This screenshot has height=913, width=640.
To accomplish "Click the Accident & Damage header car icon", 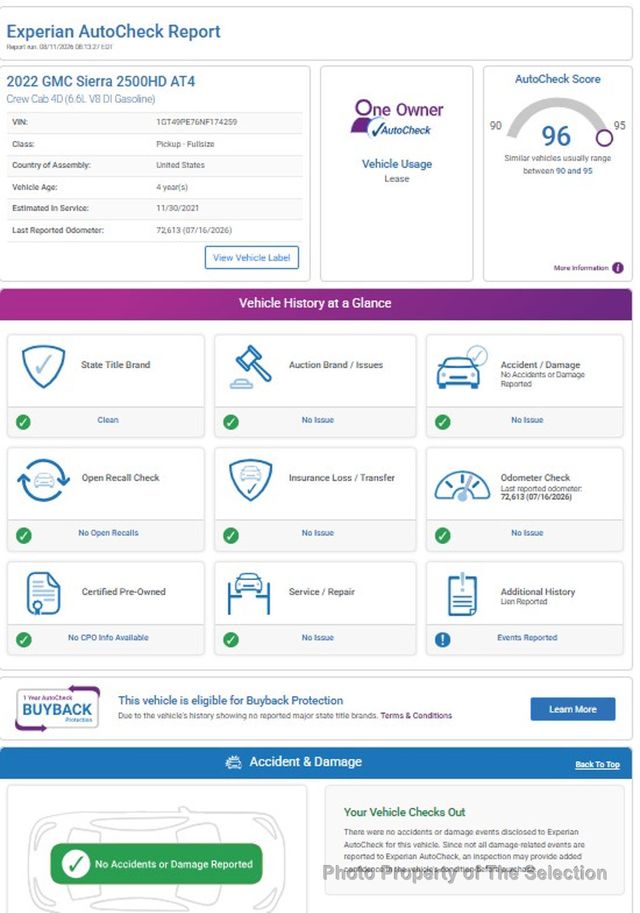I will tap(234, 762).
